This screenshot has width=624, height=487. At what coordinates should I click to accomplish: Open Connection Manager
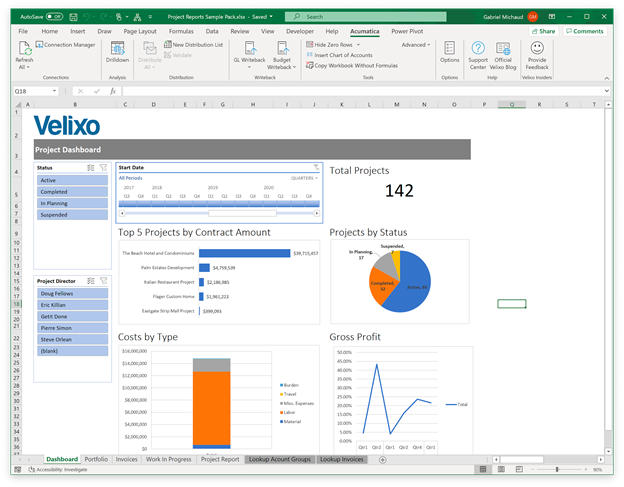(66, 45)
